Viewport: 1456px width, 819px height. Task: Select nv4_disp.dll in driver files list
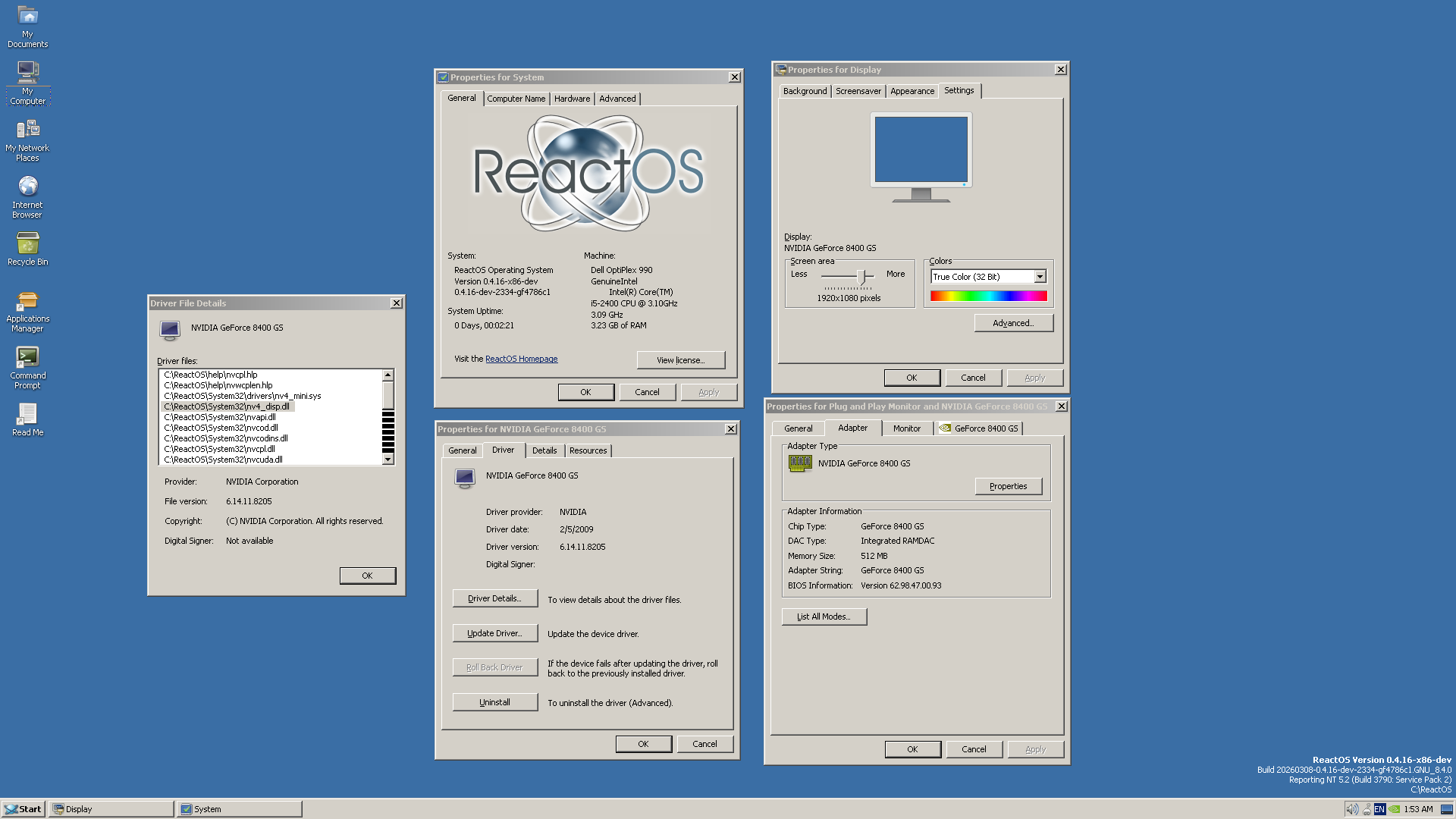227,406
